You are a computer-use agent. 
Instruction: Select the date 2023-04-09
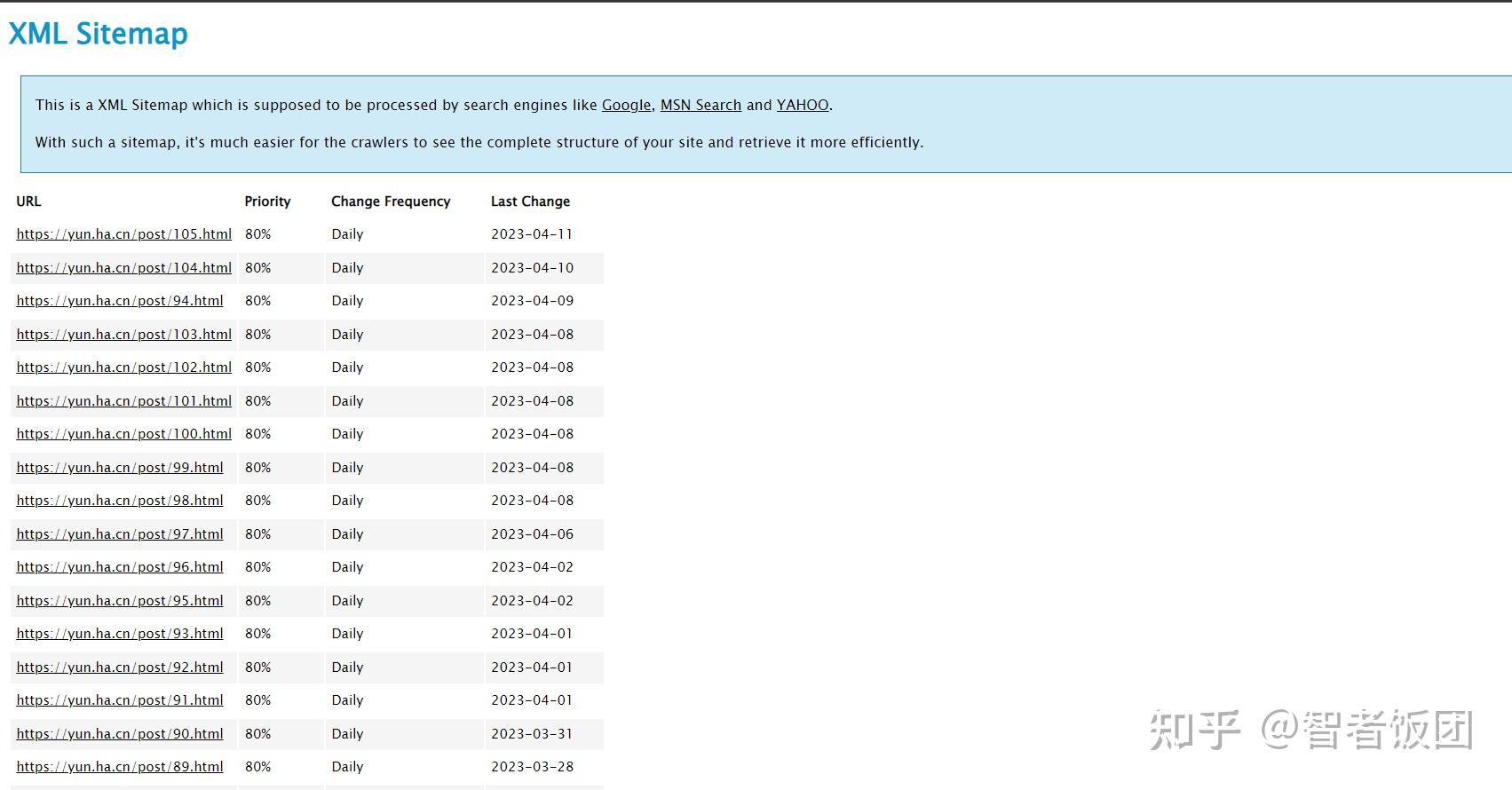[x=532, y=301]
